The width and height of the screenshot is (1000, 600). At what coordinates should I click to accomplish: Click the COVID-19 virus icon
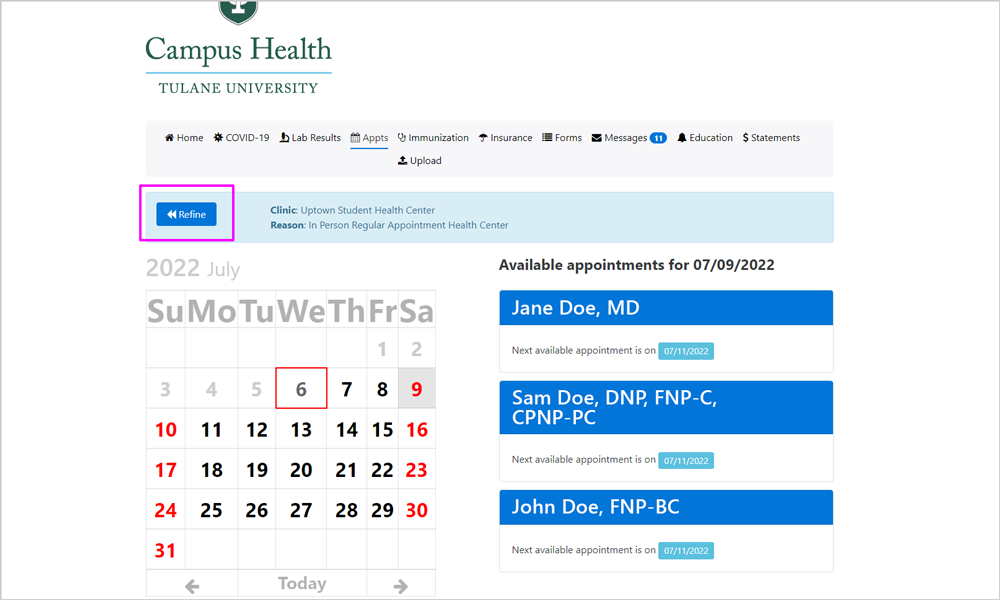click(218, 138)
